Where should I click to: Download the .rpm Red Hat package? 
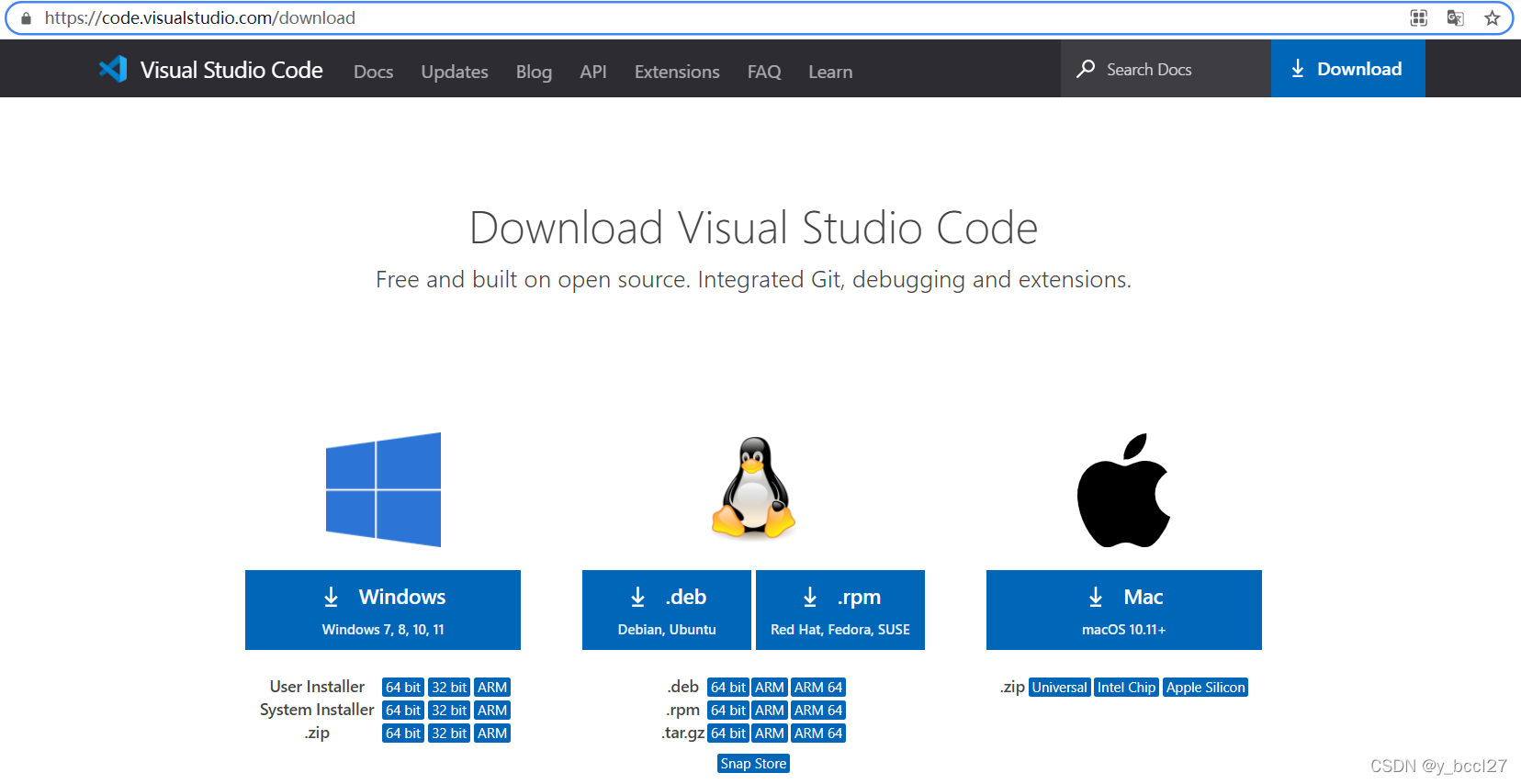(x=840, y=610)
